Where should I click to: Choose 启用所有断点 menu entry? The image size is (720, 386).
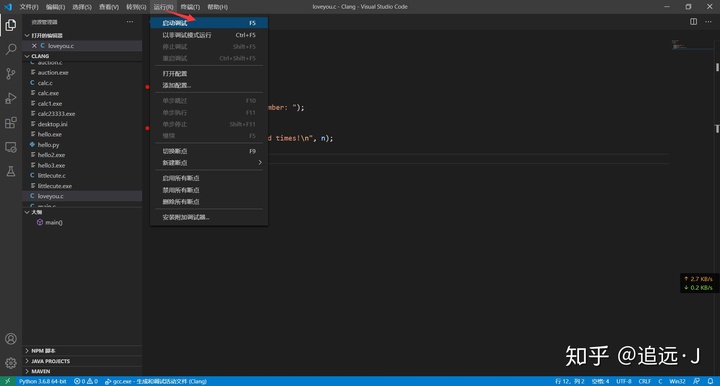(209, 178)
